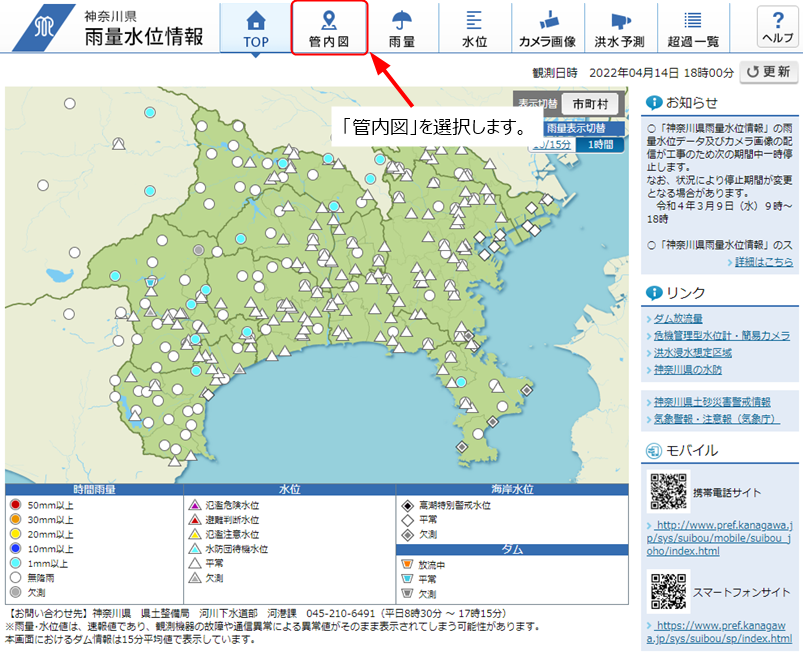This screenshot has height=655, width=803.
Task: Open the ヘルプ question mark button
Action: tap(777, 27)
